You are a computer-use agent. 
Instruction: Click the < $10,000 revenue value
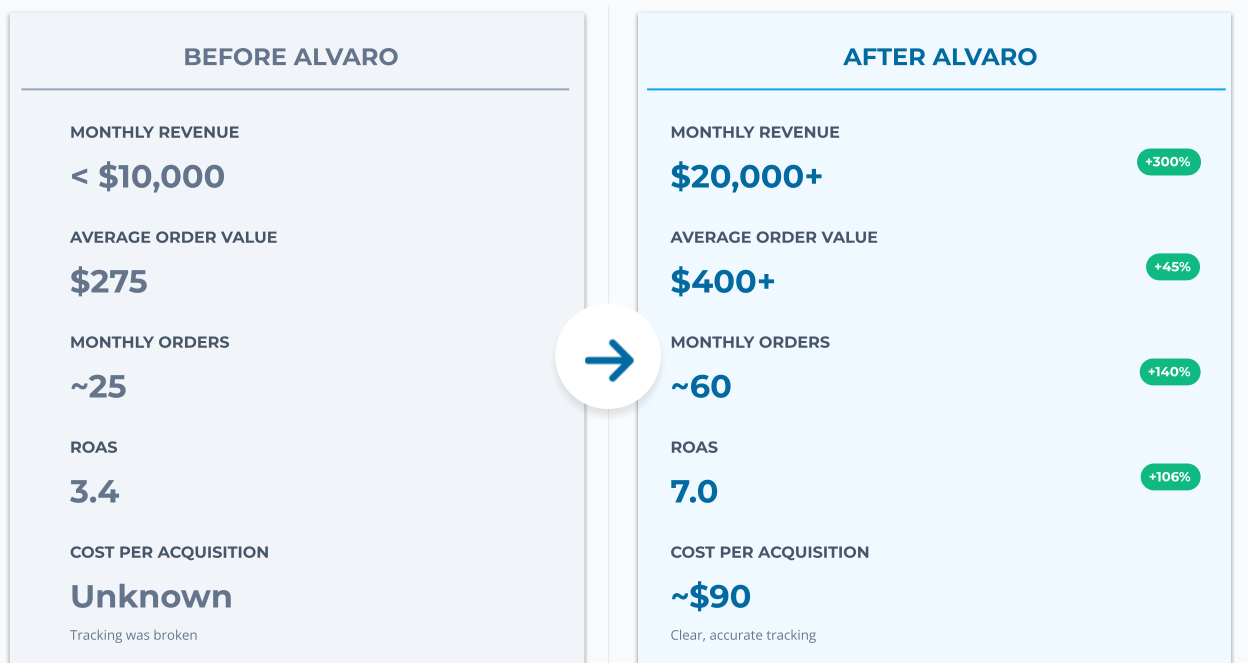click(148, 177)
